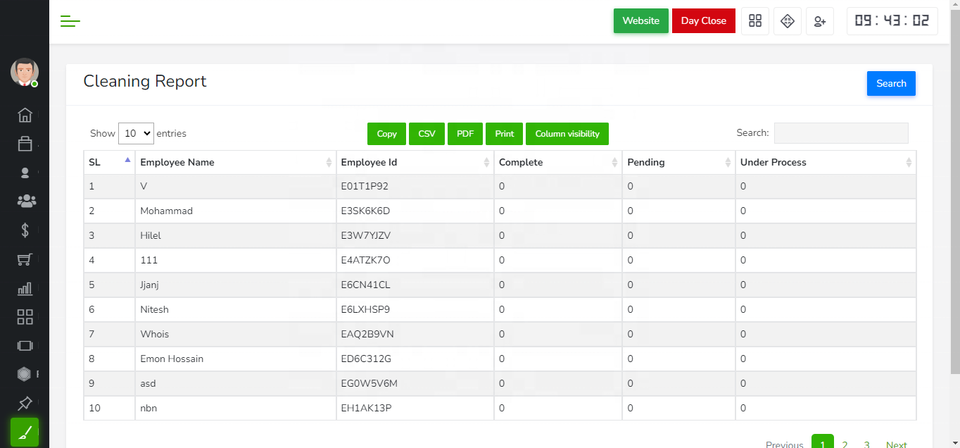Open the grid apps icon in header
The width and height of the screenshot is (960, 448).
755,21
